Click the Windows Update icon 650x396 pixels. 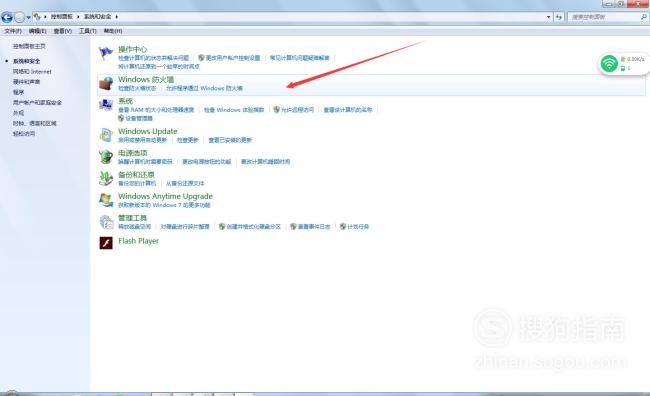(106, 135)
